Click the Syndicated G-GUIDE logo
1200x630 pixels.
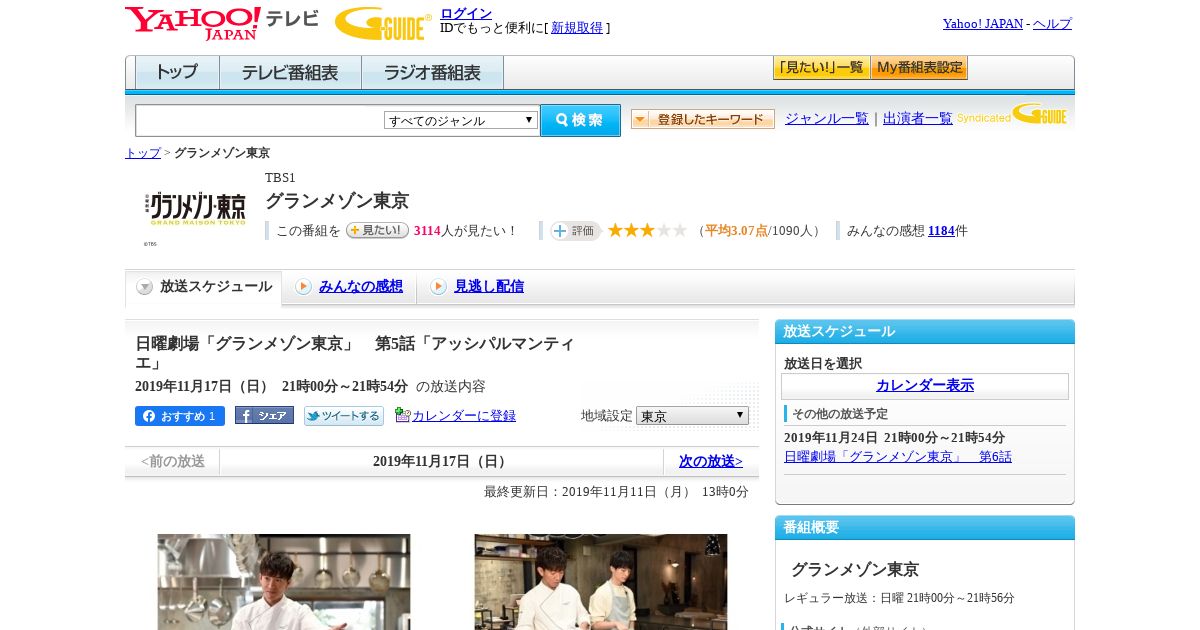[1012, 114]
